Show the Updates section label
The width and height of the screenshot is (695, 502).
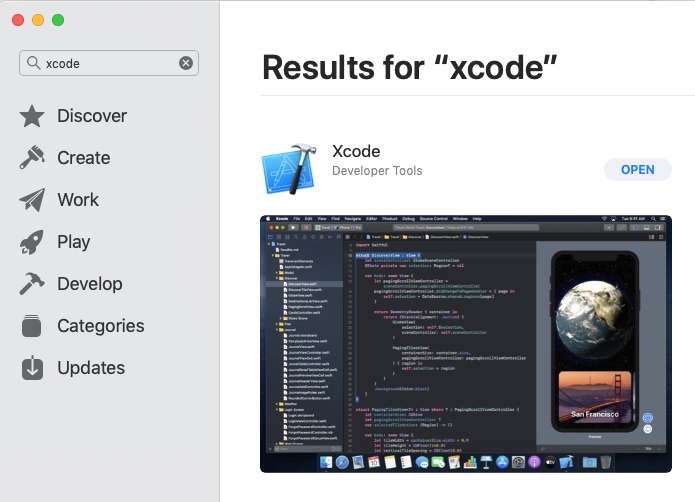tap(91, 368)
